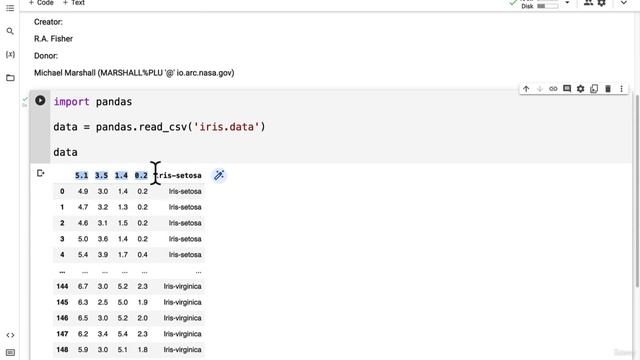Screen dimensions: 640x360
Task: Clear output using the output icon
Action: 40,173
